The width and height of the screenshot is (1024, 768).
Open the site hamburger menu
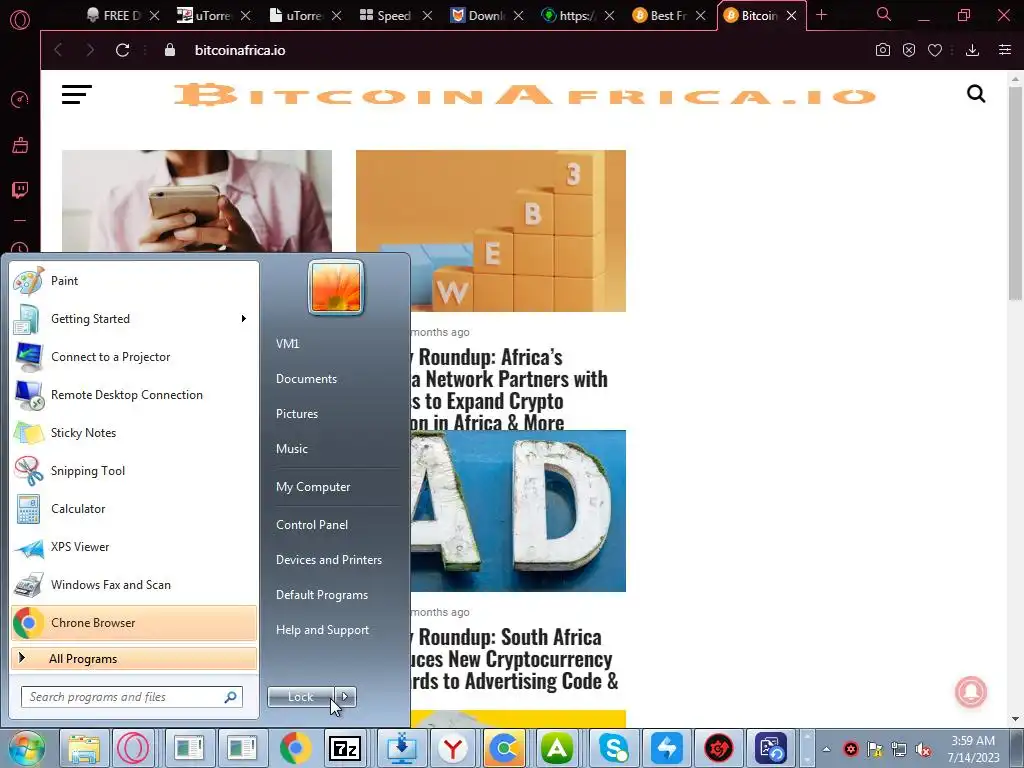(76, 95)
